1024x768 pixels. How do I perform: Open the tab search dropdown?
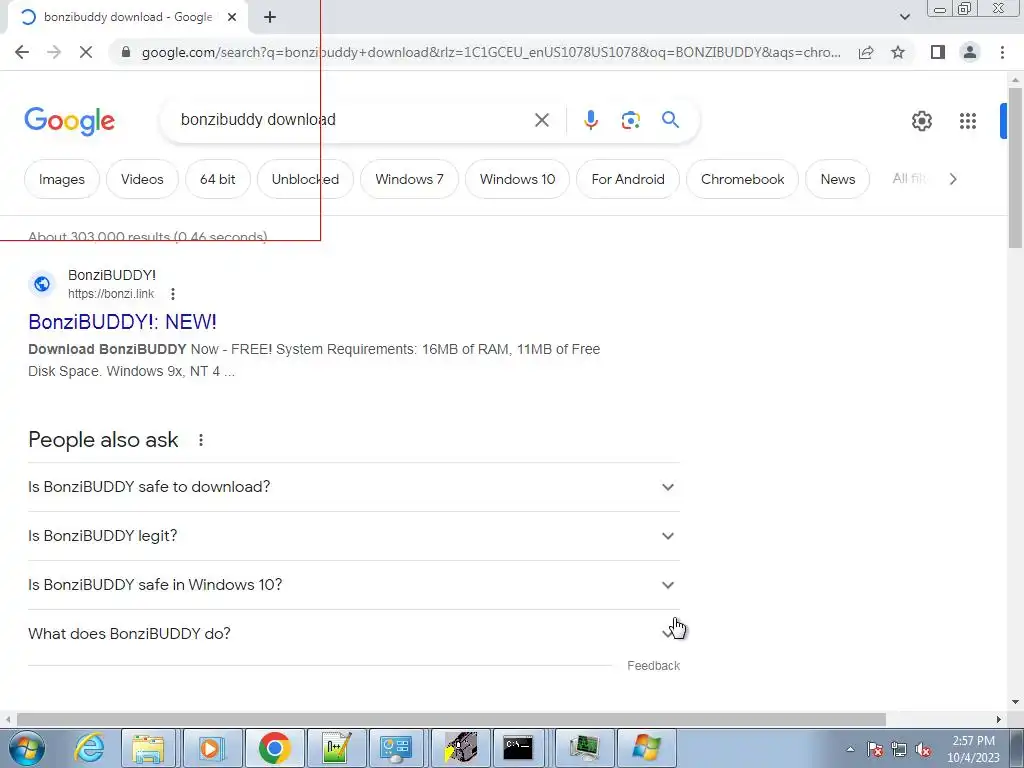point(904,17)
